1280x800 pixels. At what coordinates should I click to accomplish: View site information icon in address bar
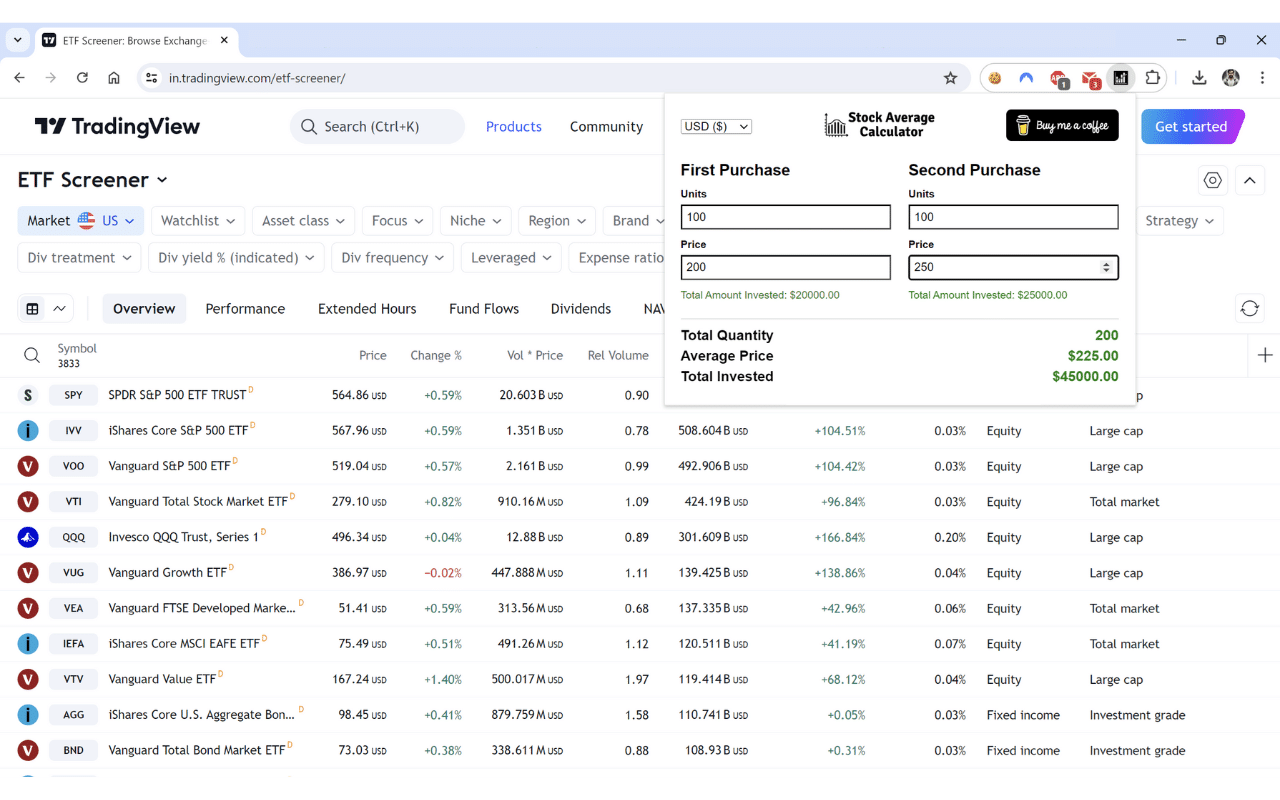pos(151,78)
